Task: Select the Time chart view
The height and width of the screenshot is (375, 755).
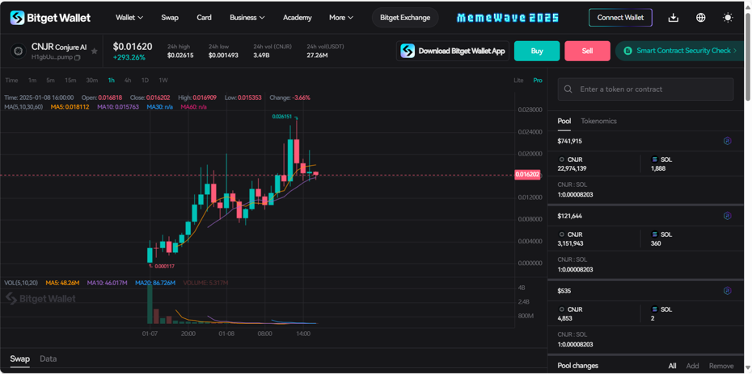Action: coord(12,80)
